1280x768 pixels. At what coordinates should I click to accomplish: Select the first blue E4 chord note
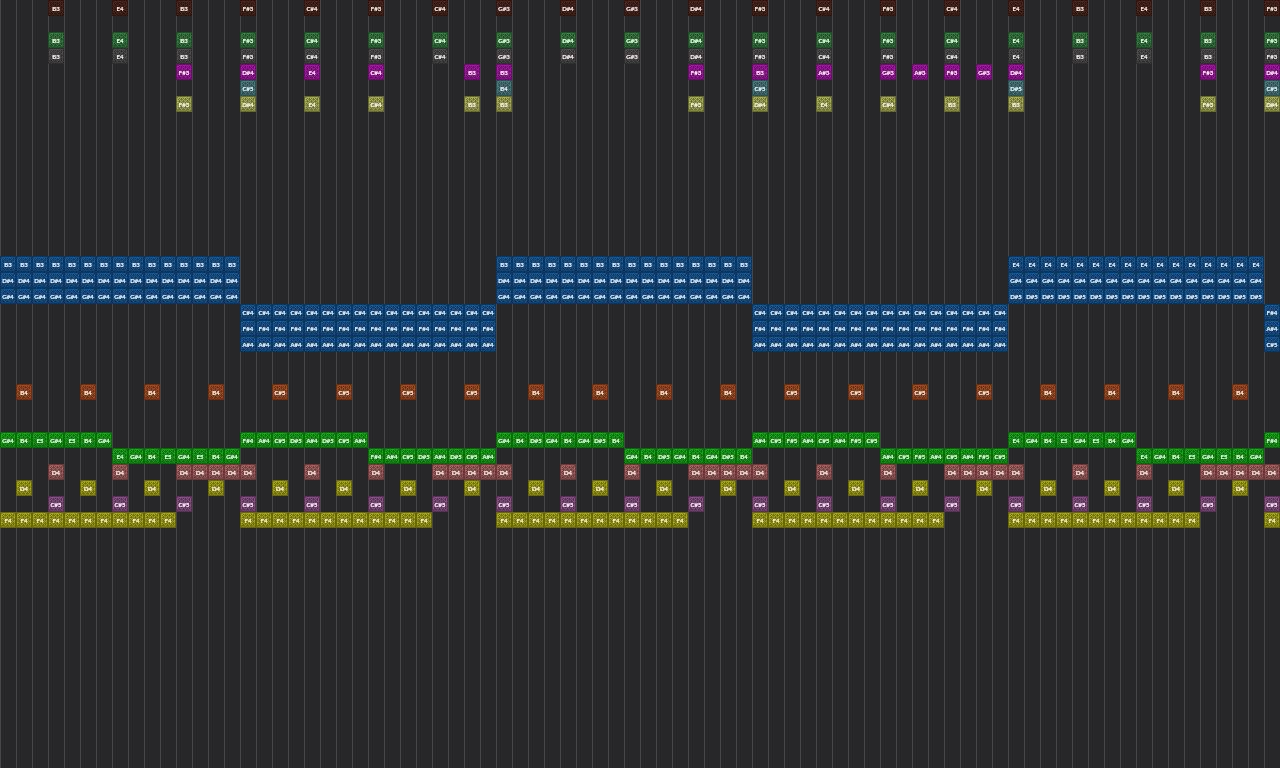[1016, 265]
